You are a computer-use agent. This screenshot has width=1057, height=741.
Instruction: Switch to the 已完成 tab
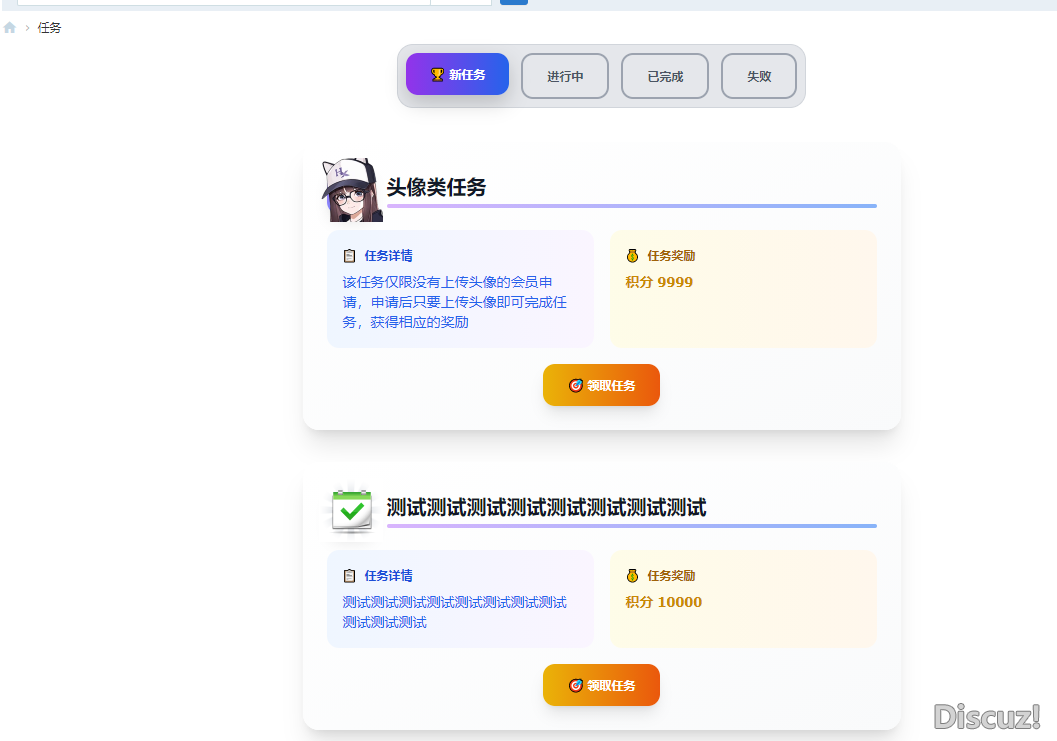point(665,75)
